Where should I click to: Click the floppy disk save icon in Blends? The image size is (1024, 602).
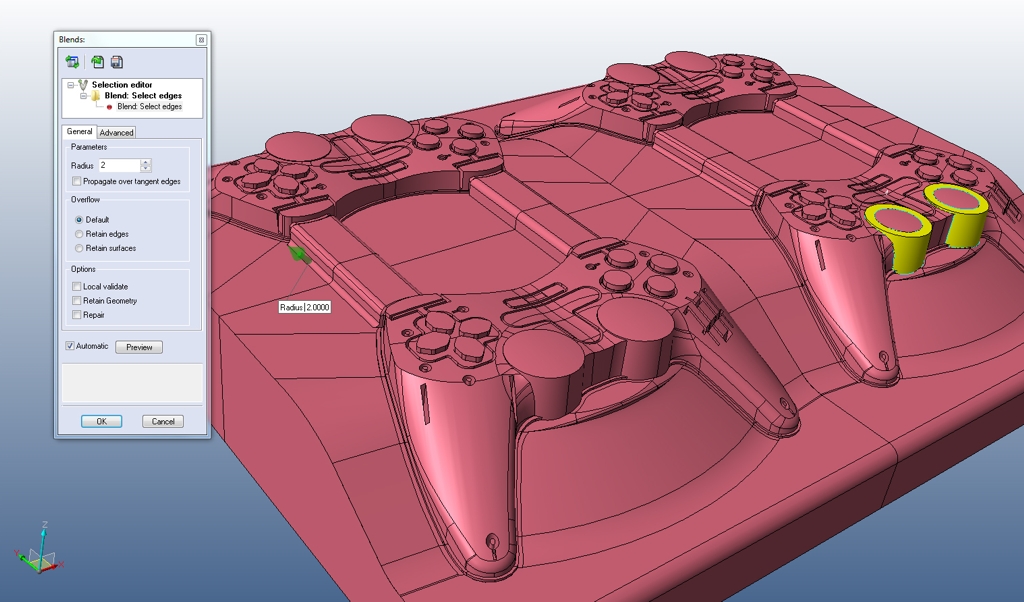pyautogui.click(x=117, y=62)
